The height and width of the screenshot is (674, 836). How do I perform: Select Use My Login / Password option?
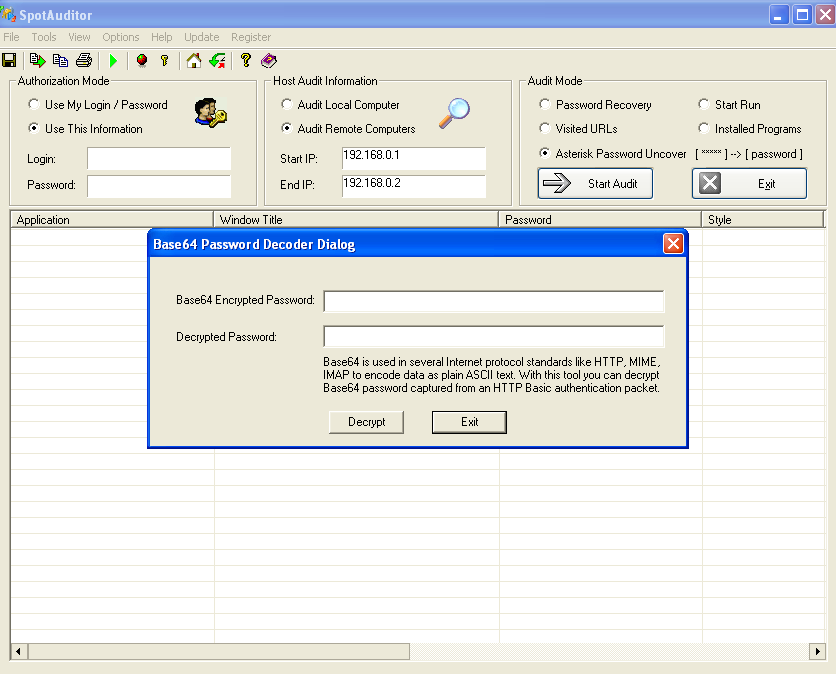point(98,105)
